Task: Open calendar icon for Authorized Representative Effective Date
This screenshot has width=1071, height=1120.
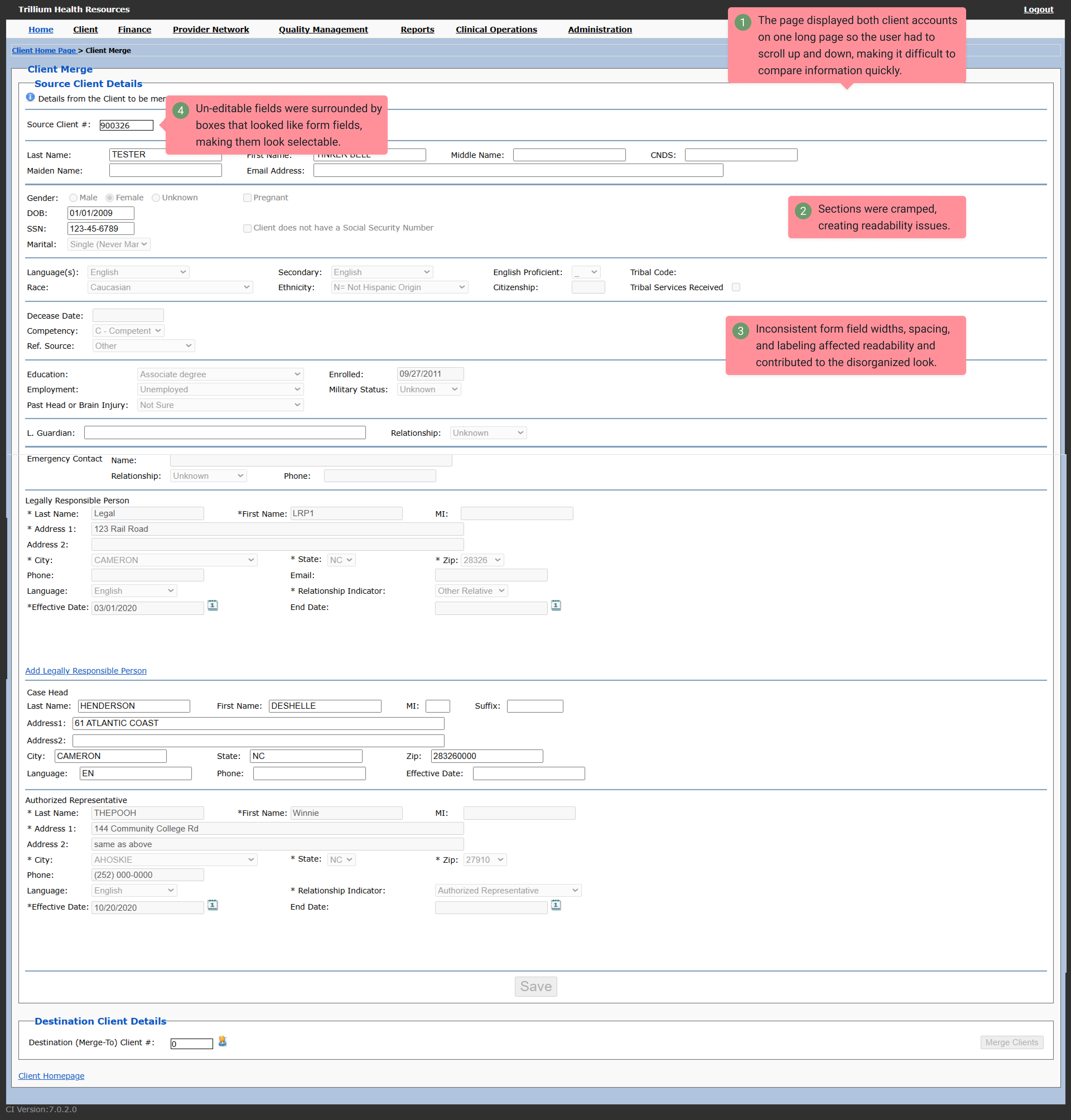Action: 212,905
